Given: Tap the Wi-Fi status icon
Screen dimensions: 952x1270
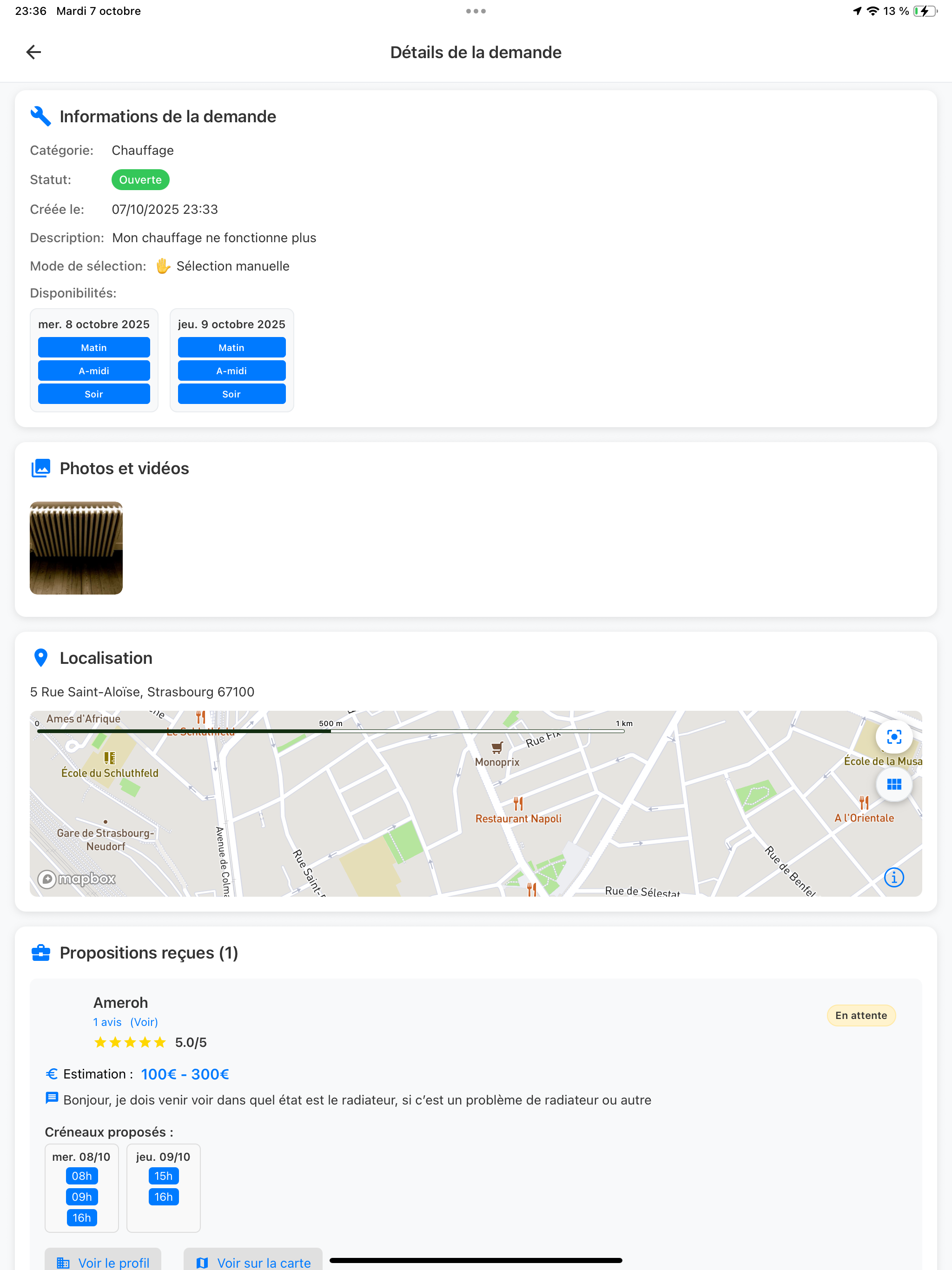Looking at the screenshot, I should point(873,11).
